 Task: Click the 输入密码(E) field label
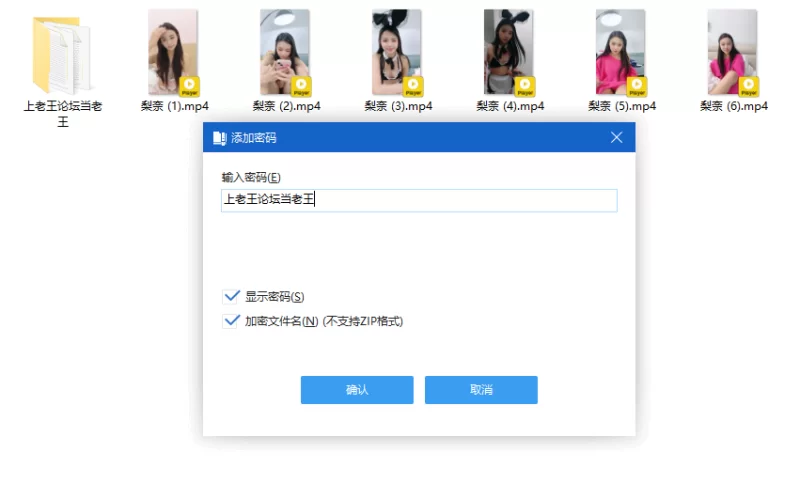click(251, 177)
